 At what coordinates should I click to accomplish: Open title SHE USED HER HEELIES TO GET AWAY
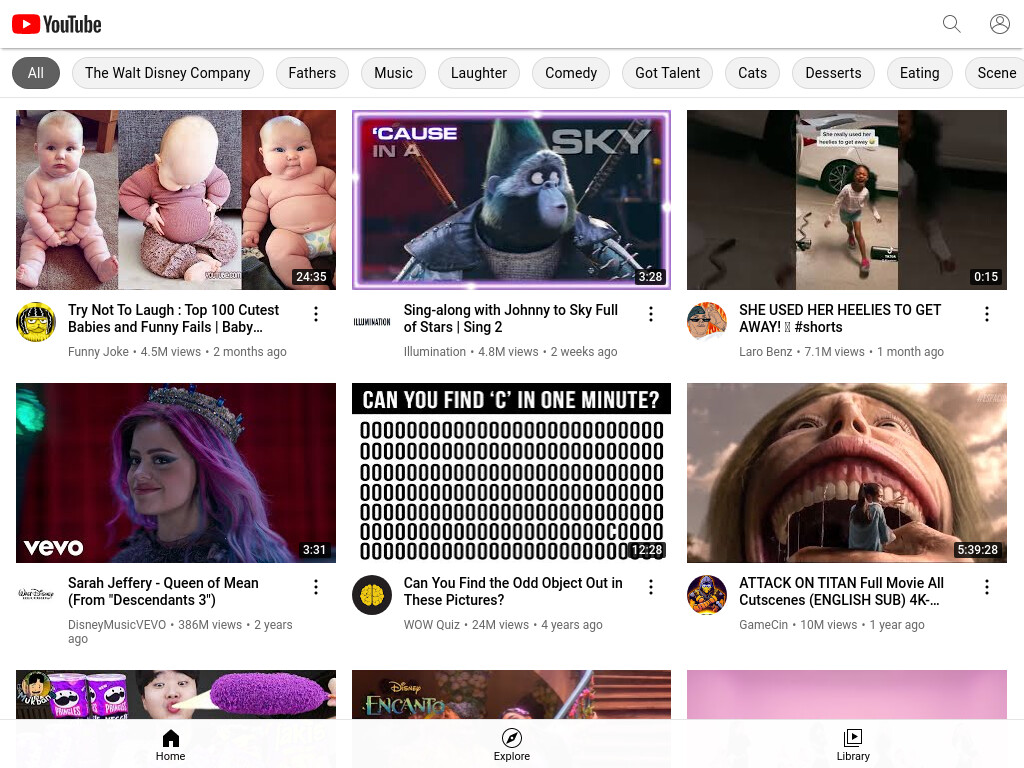(x=840, y=318)
